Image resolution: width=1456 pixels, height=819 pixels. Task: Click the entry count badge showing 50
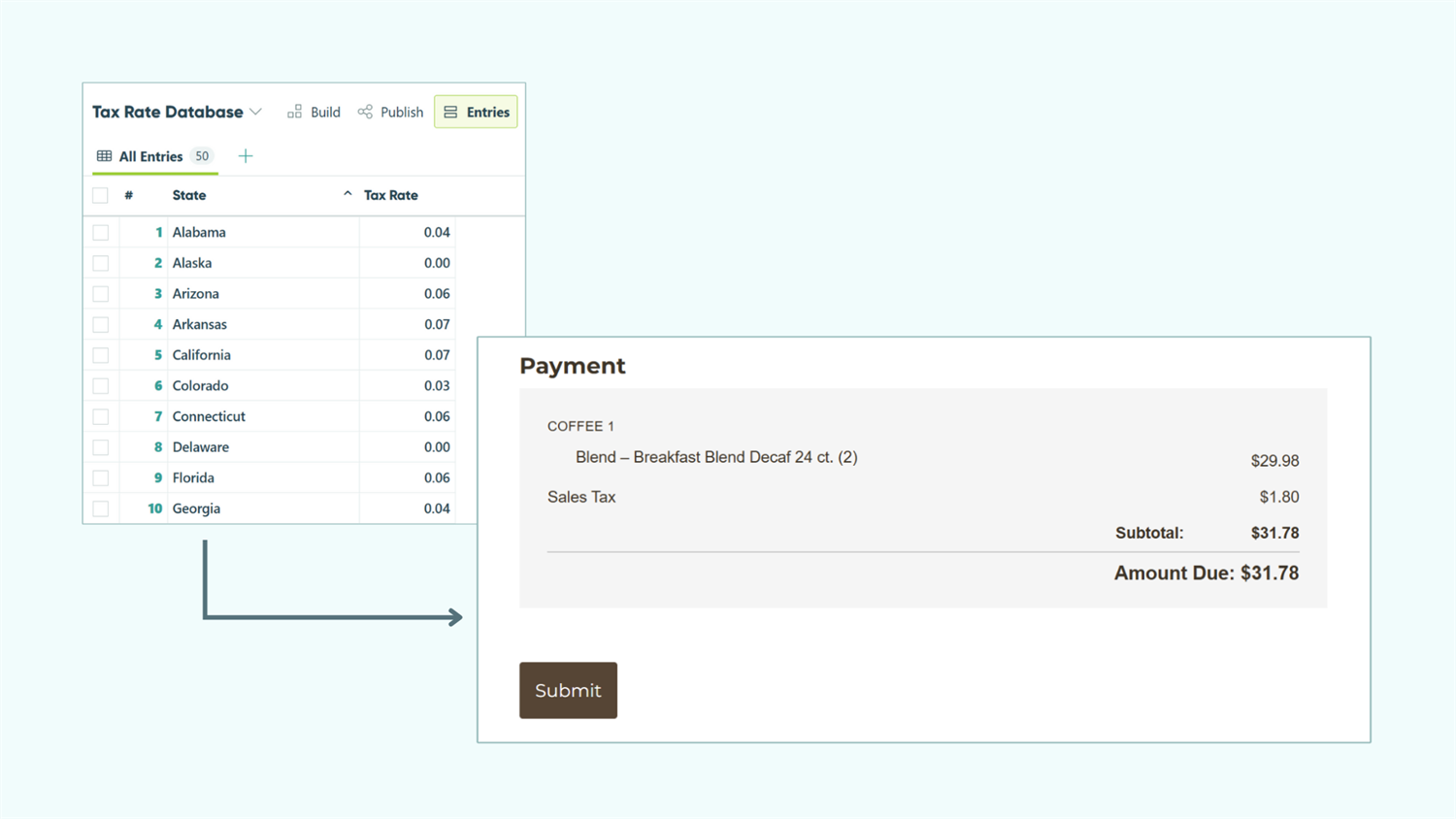(202, 155)
